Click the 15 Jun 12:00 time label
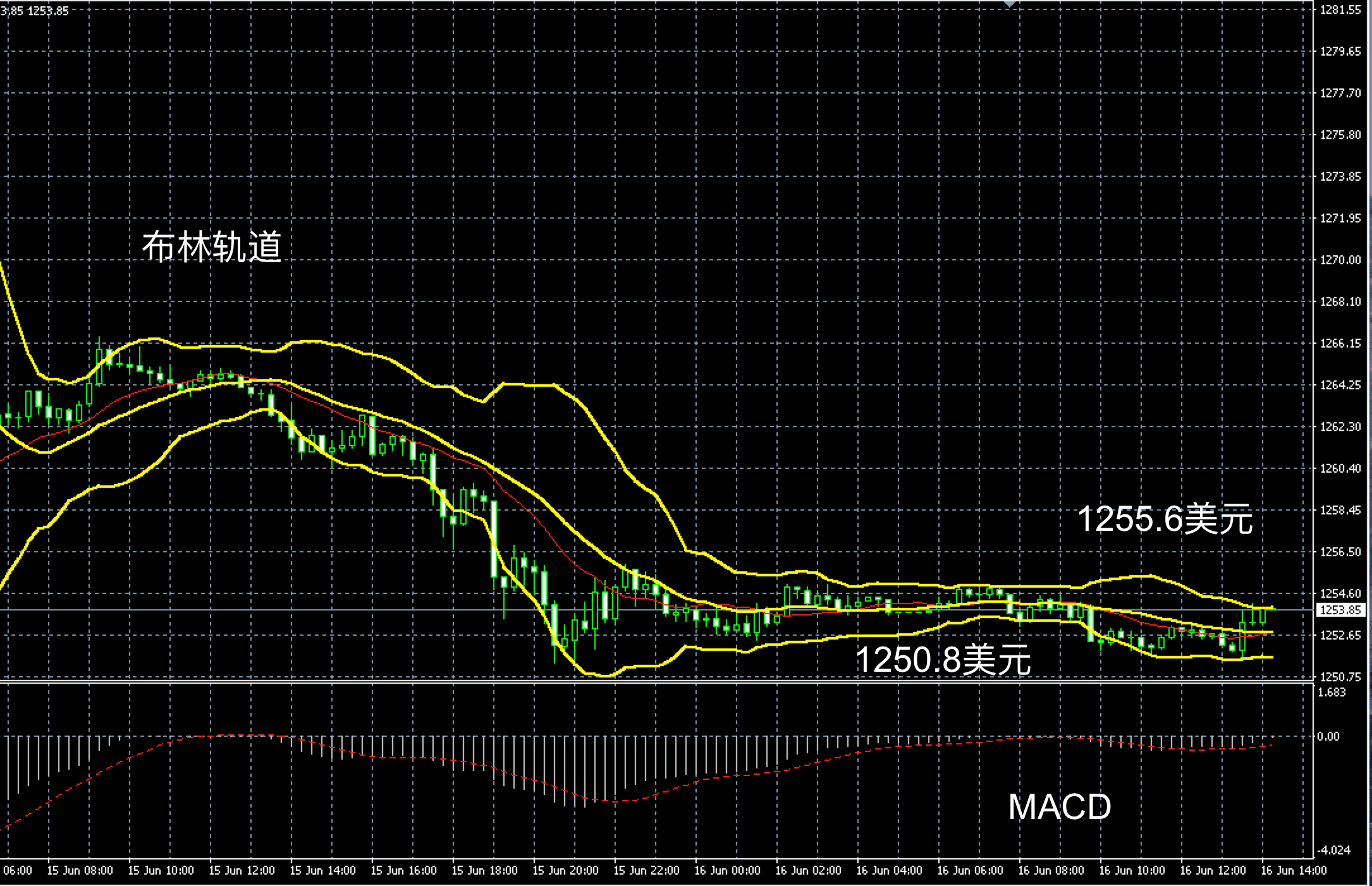The image size is (1372, 886). (242, 870)
